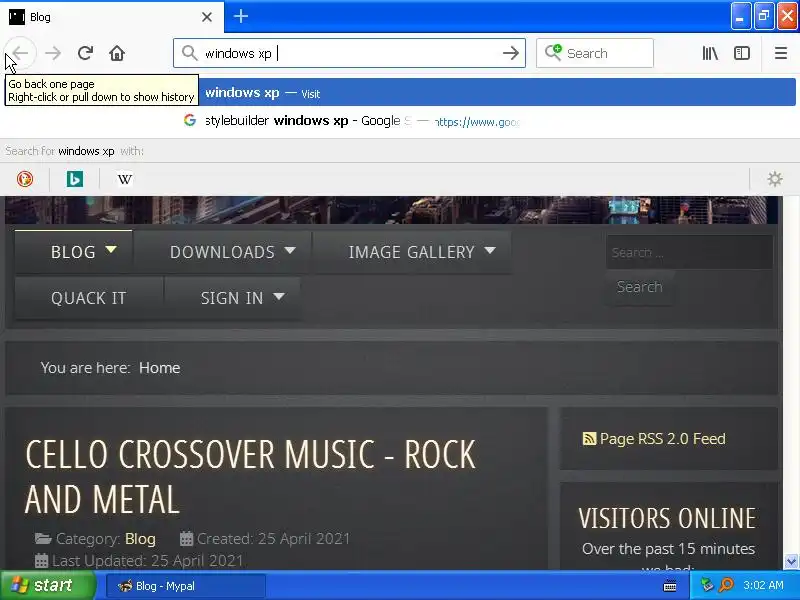Viewport: 800px width, 600px height.
Task: Search with DuckDuckGo engine icon
Action: 24,179
